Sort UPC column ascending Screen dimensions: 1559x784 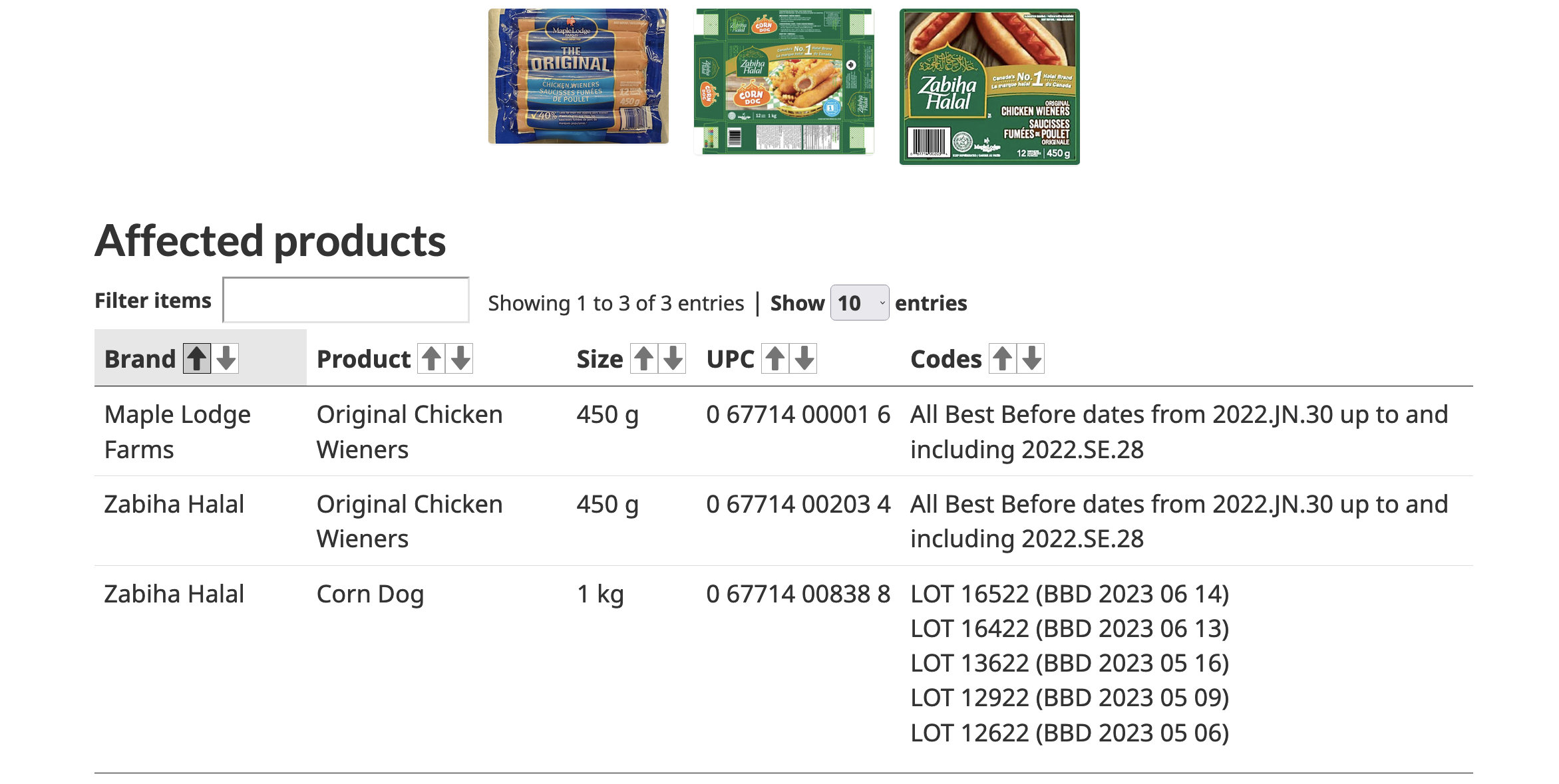[x=775, y=358]
